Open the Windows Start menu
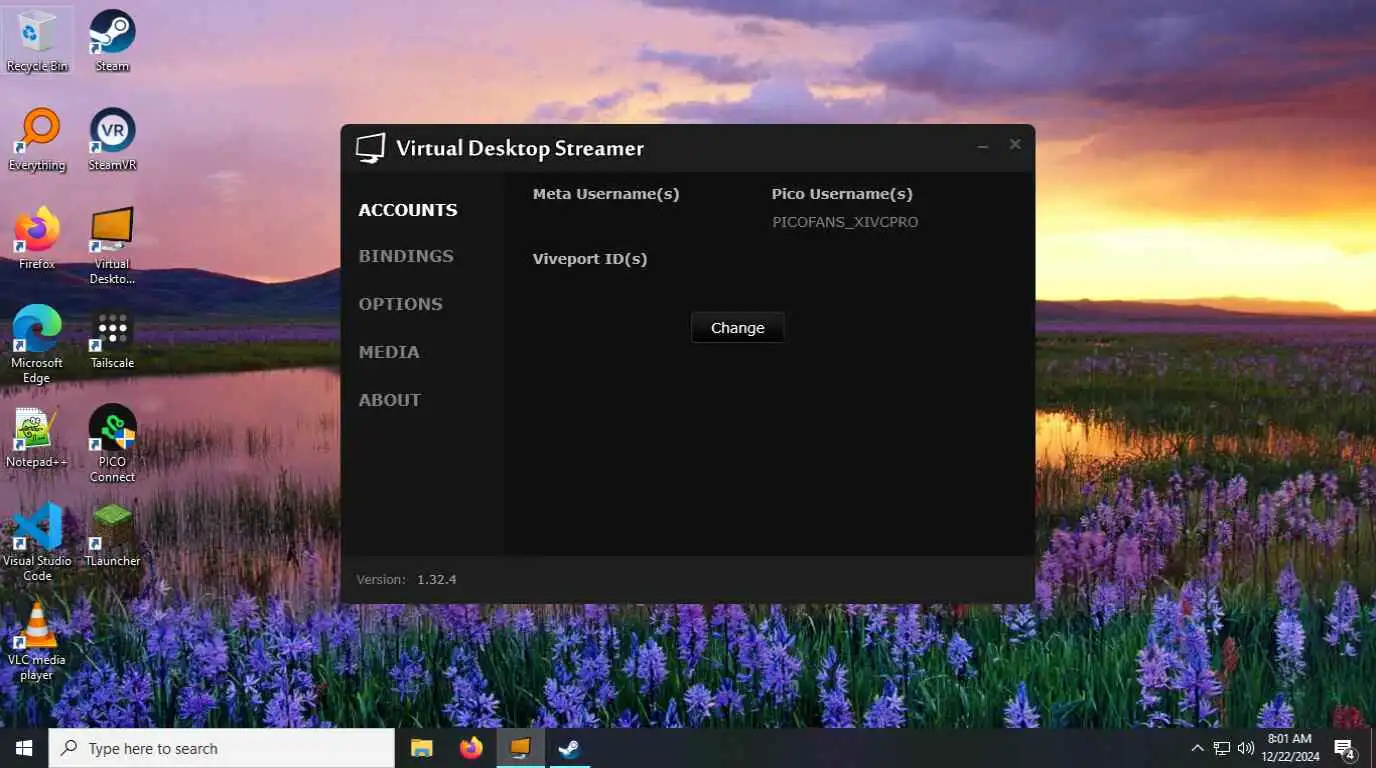The image size is (1376, 768). [x=24, y=748]
